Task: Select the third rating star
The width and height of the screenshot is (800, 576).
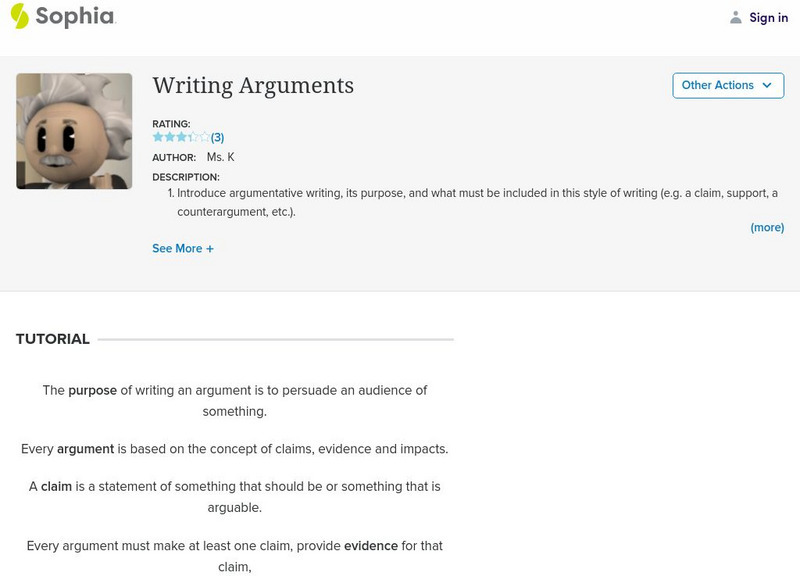Action: click(x=181, y=137)
